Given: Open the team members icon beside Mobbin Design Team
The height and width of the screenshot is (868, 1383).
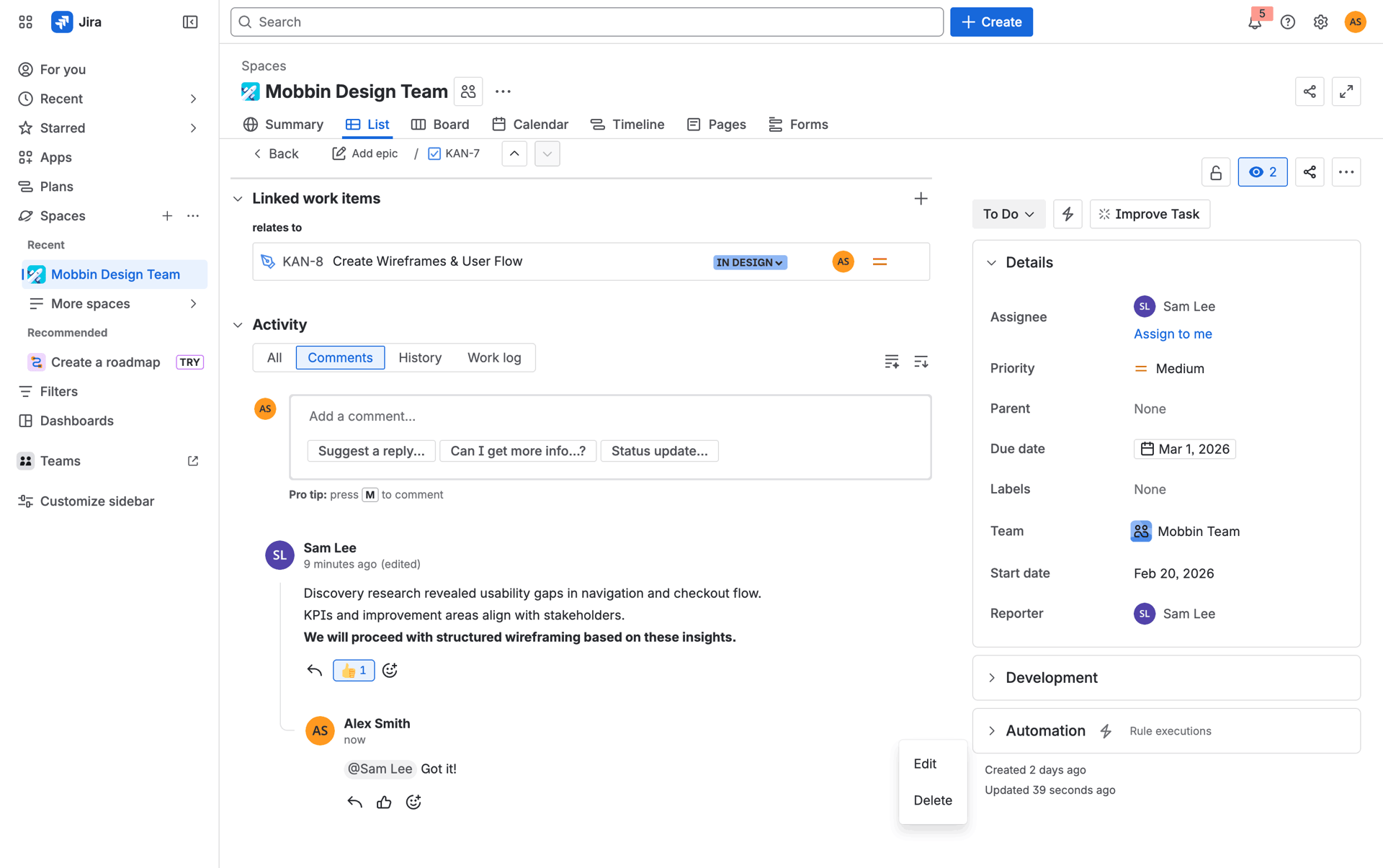Looking at the screenshot, I should pyautogui.click(x=468, y=91).
